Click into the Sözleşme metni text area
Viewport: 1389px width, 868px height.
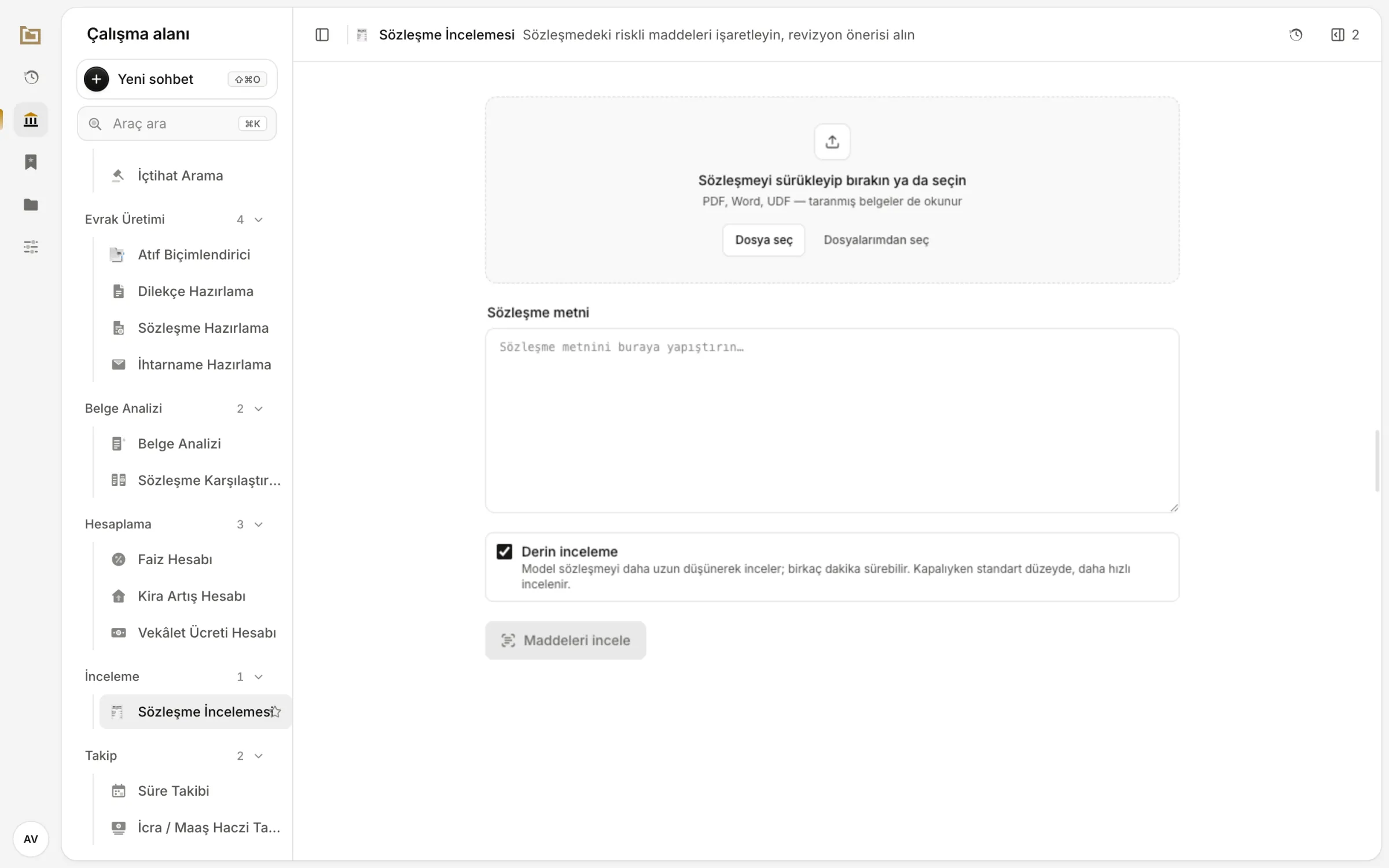pyautogui.click(x=832, y=421)
